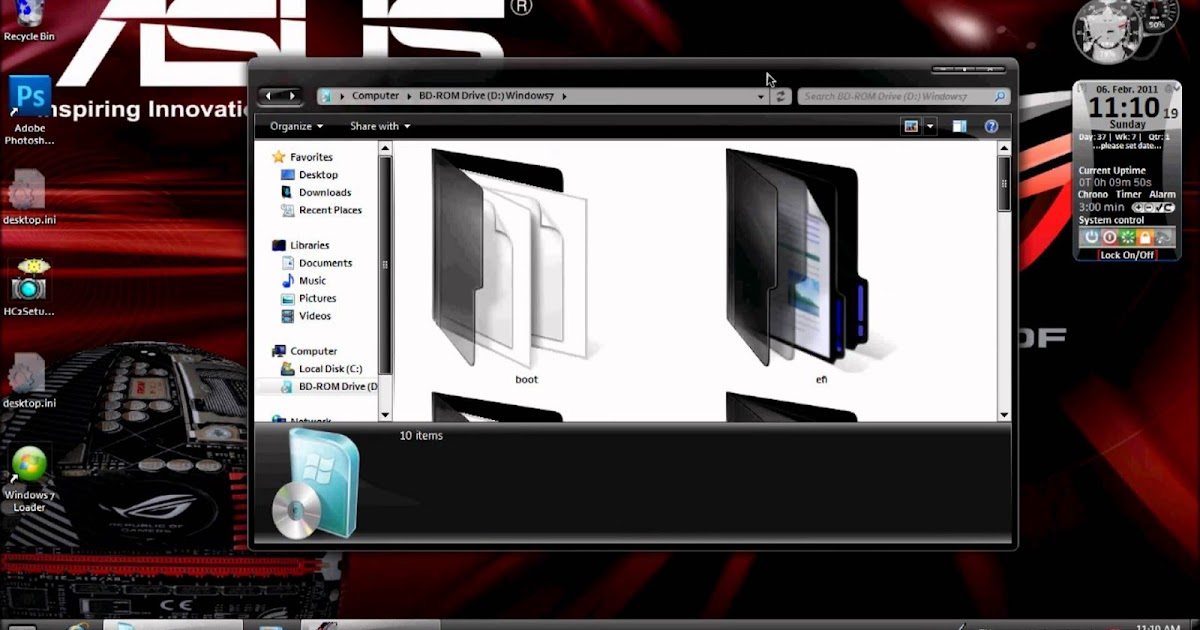Show the preview pane button

pyautogui.click(x=960, y=126)
